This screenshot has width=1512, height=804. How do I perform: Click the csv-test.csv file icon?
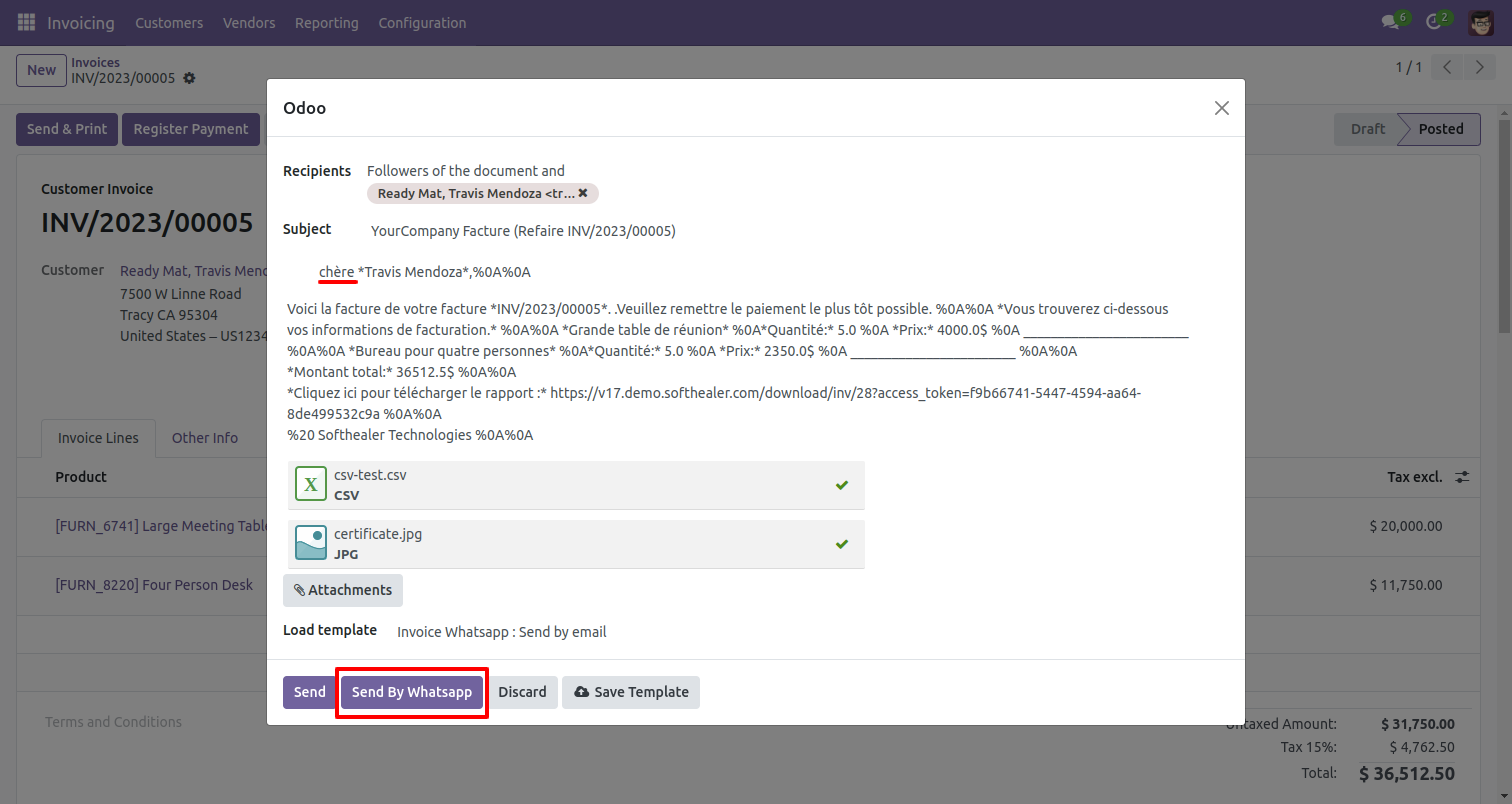click(x=311, y=484)
